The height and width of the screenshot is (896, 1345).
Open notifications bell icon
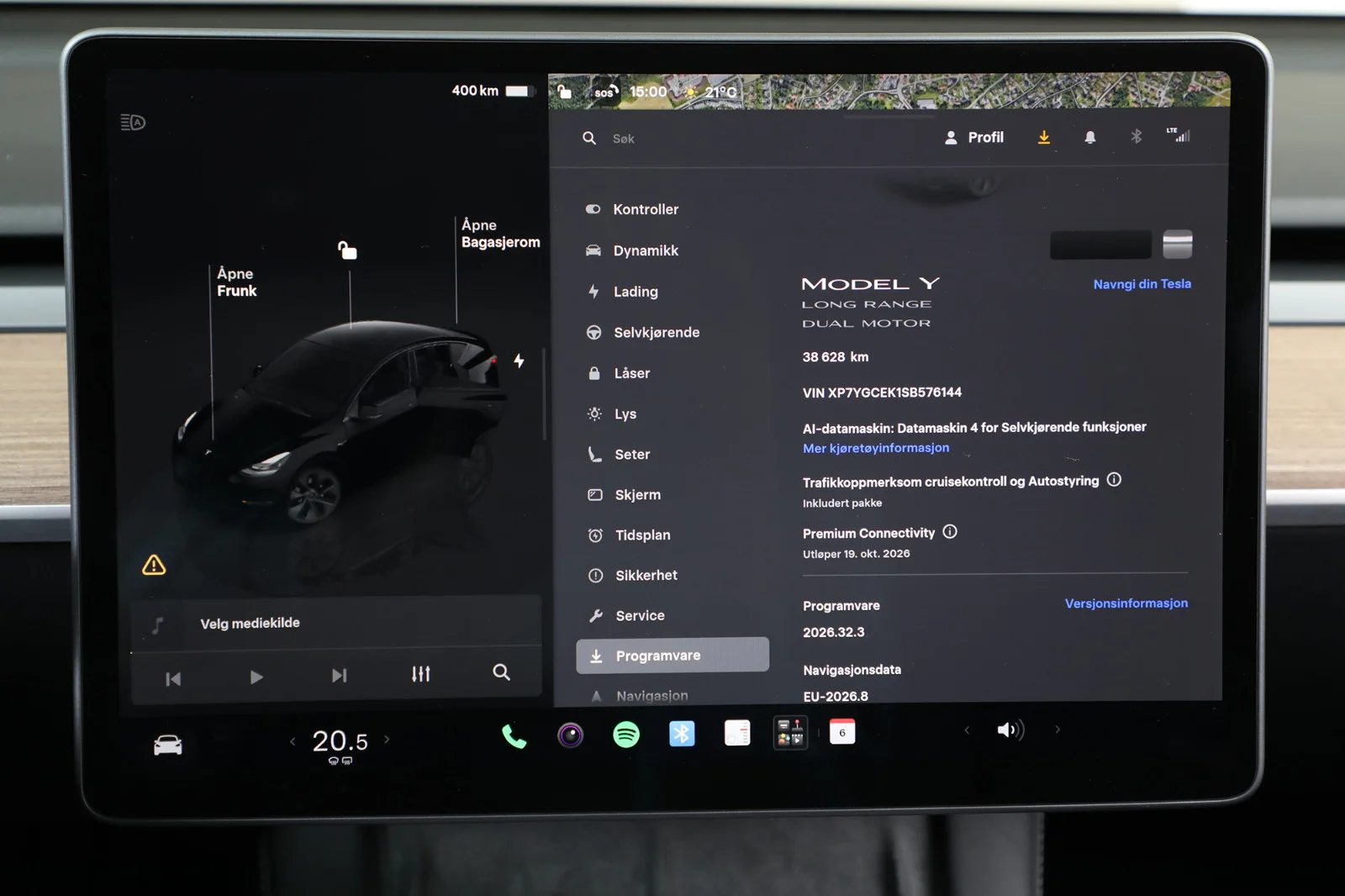[1089, 137]
